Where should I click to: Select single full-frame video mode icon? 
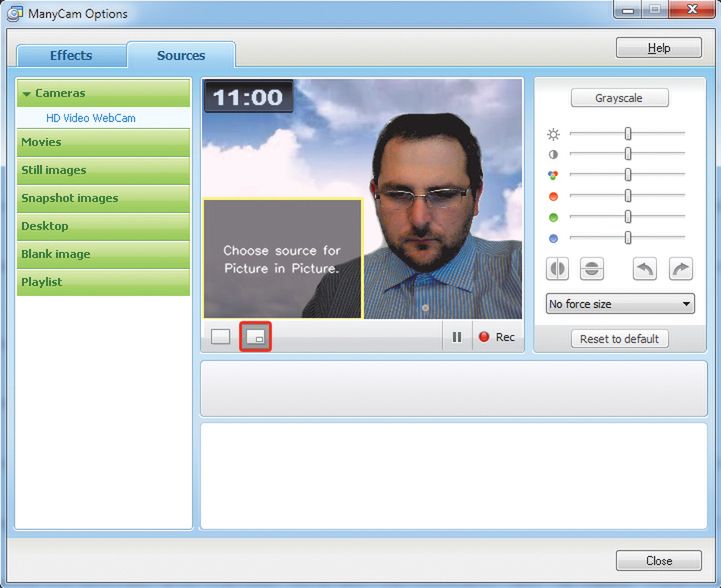220,337
